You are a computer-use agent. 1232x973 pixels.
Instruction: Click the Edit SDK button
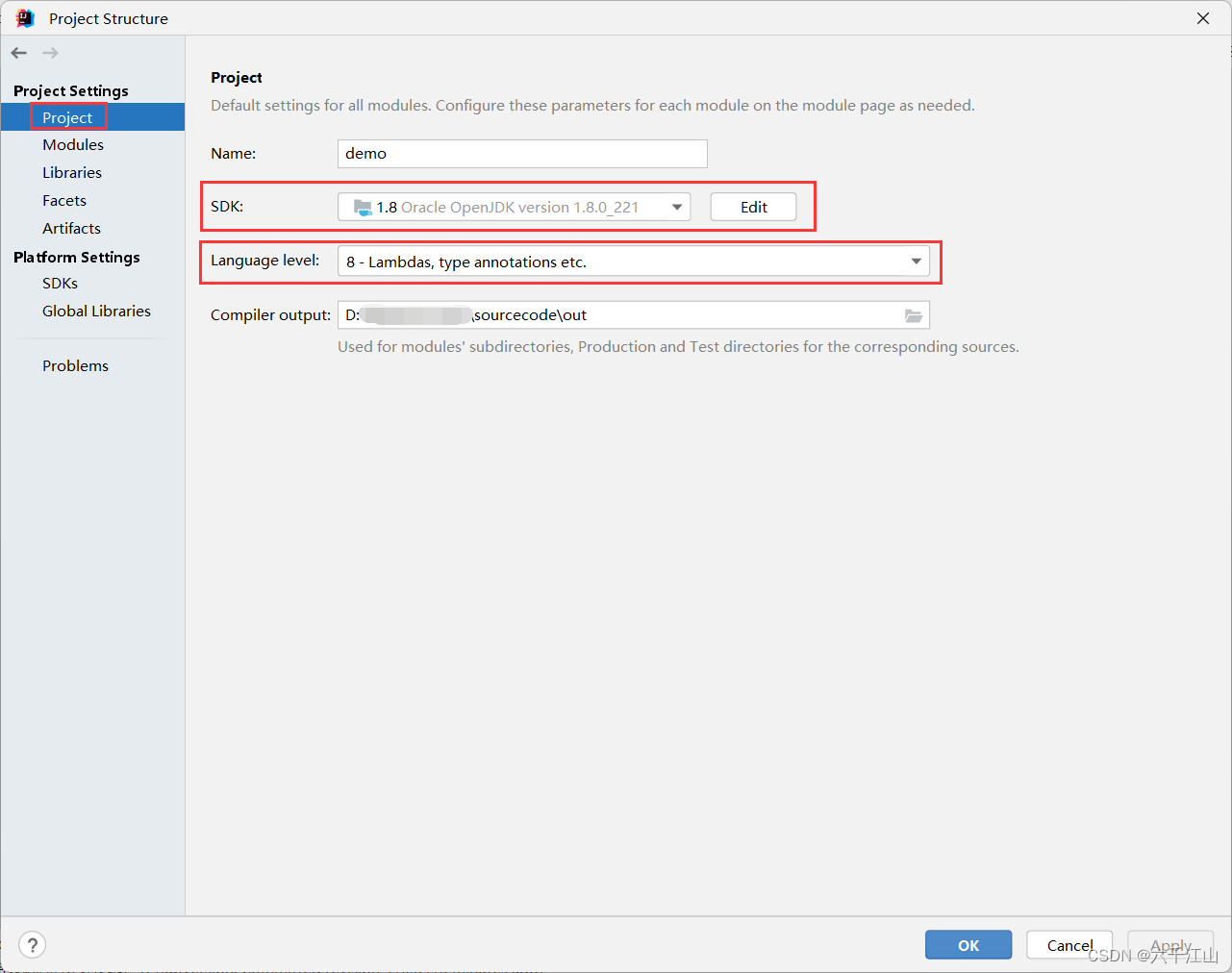753,207
